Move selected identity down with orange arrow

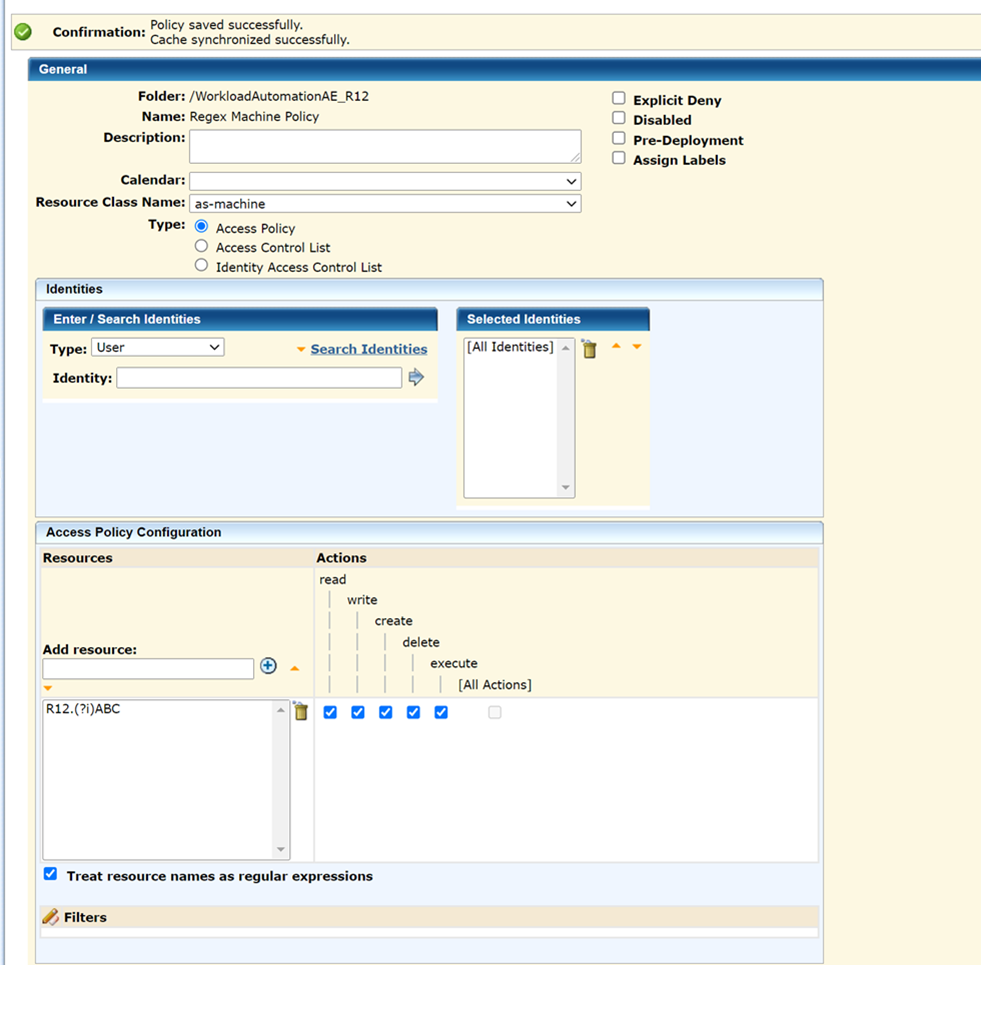pyautogui.click(x=637, y=347)
